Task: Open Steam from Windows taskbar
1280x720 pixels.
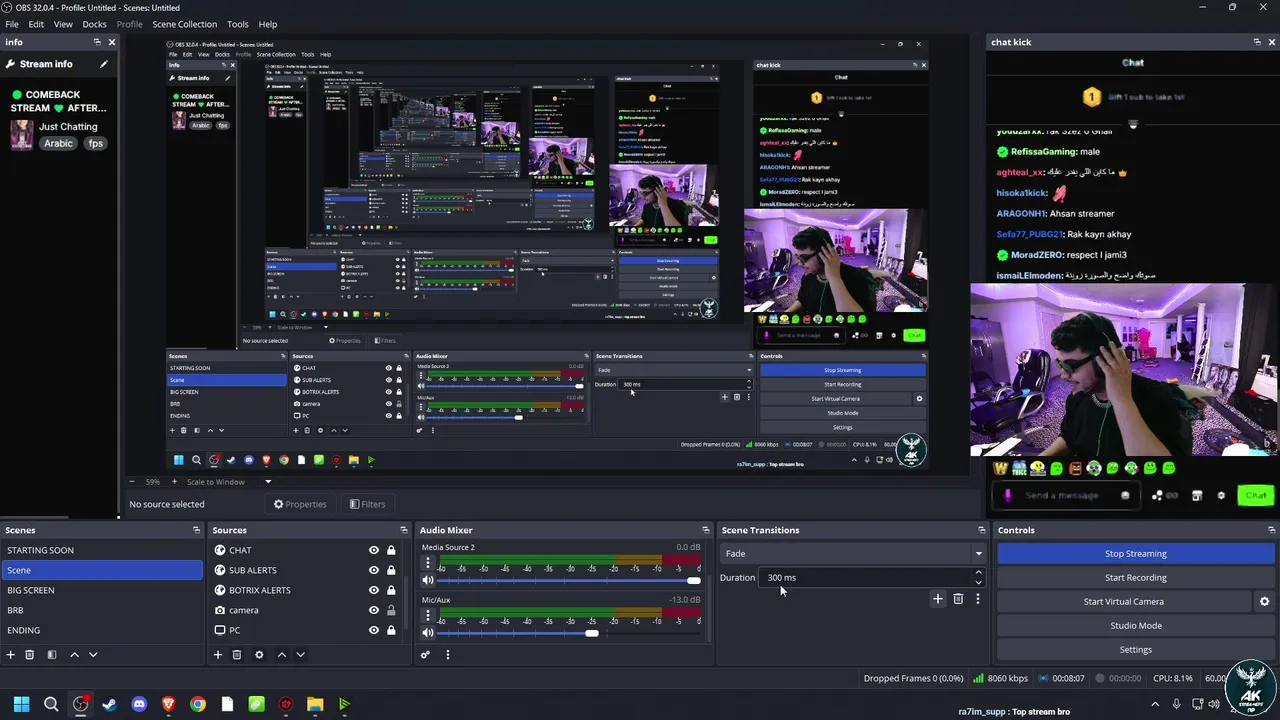Action: (110, 704)
